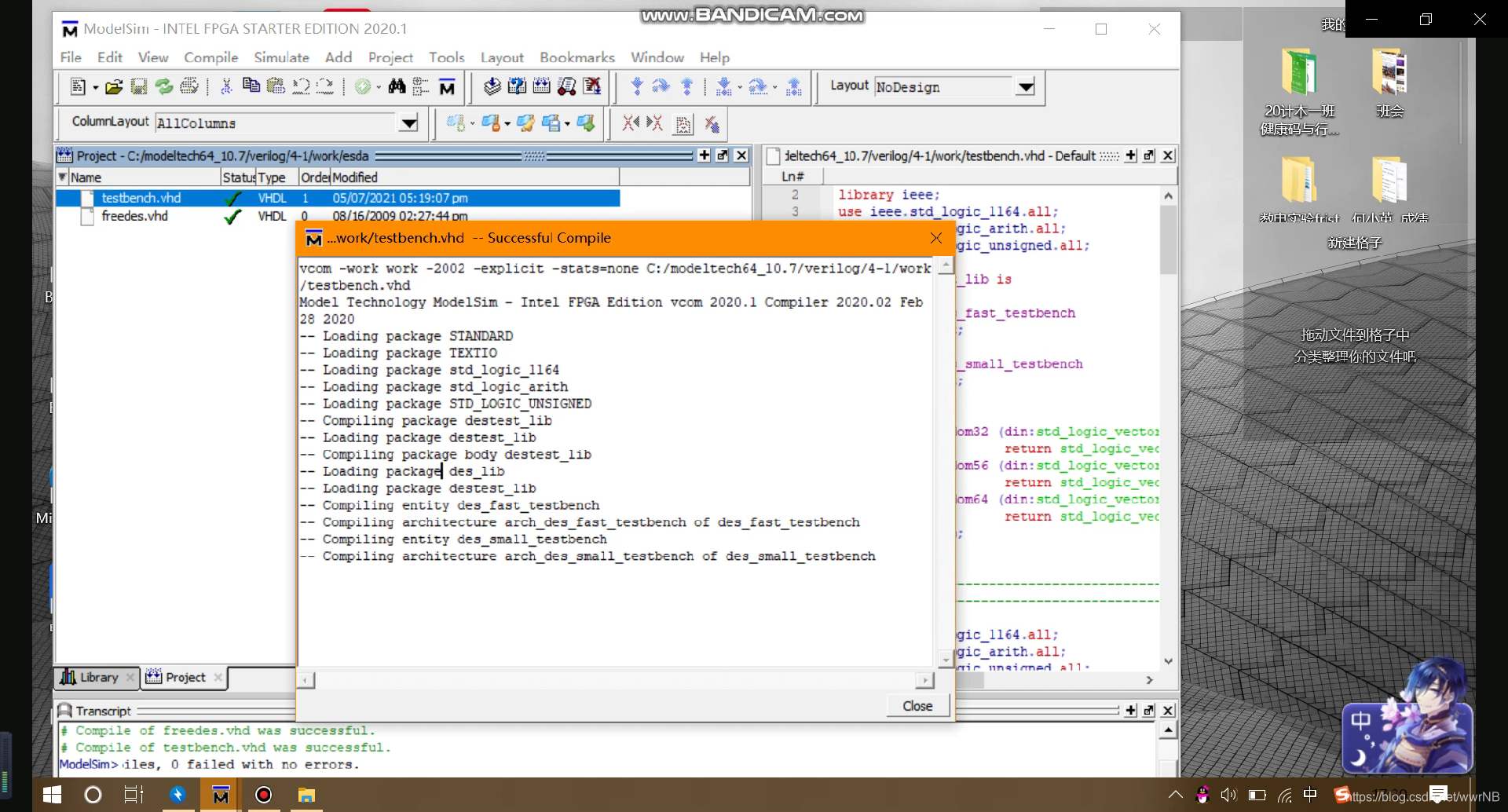
Task: Click the Undo toolbar icon
Action: tap(301, 86)
